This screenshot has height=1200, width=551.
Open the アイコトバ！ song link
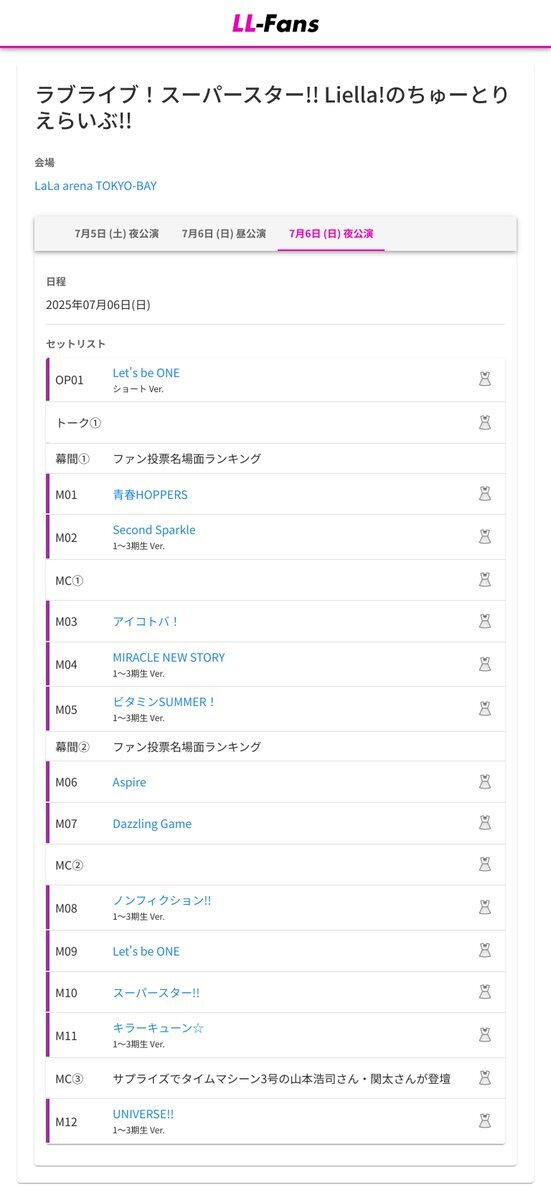tap(146, 621)
